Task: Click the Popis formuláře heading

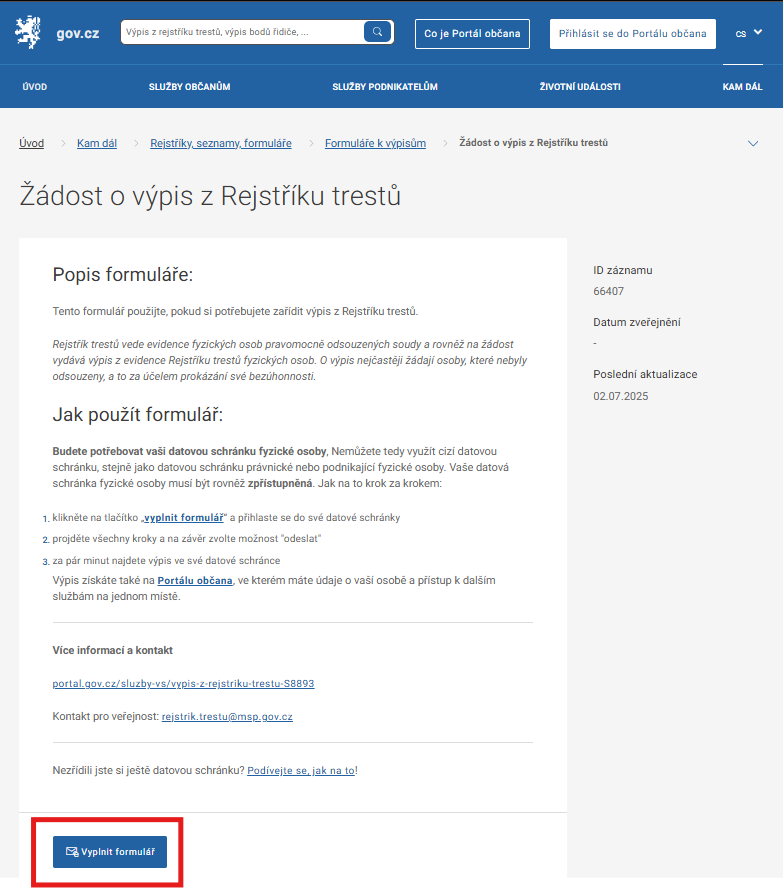Action: pyautogui.click(x=123, y=275)
